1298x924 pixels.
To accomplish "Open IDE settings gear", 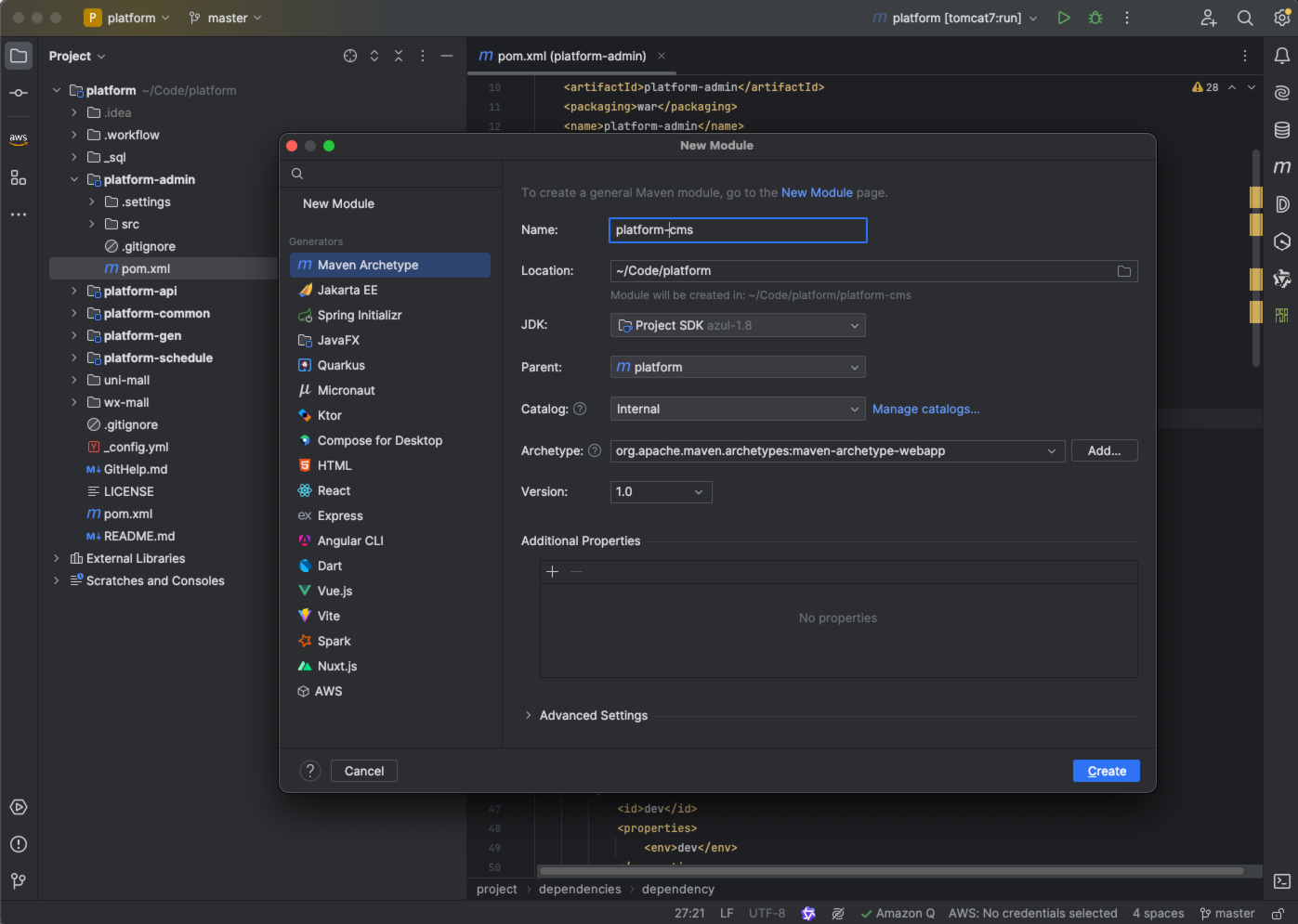I will click(1282, 18).
